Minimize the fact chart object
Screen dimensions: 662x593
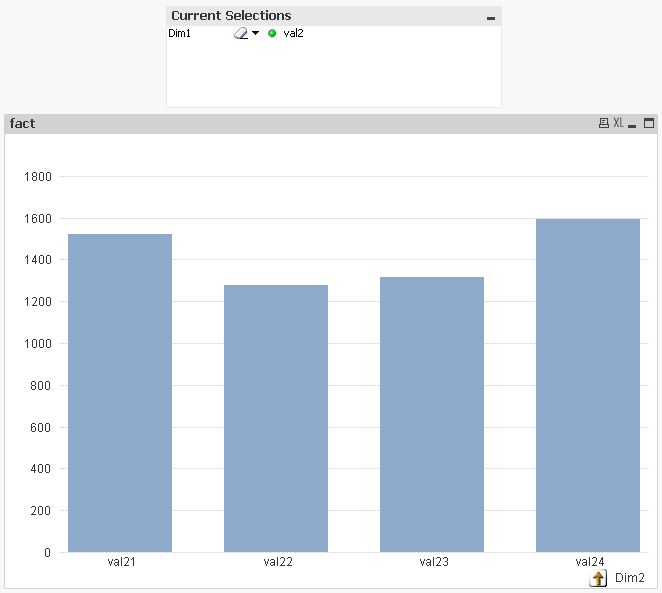pyautogui.click(x=632, y=125)
